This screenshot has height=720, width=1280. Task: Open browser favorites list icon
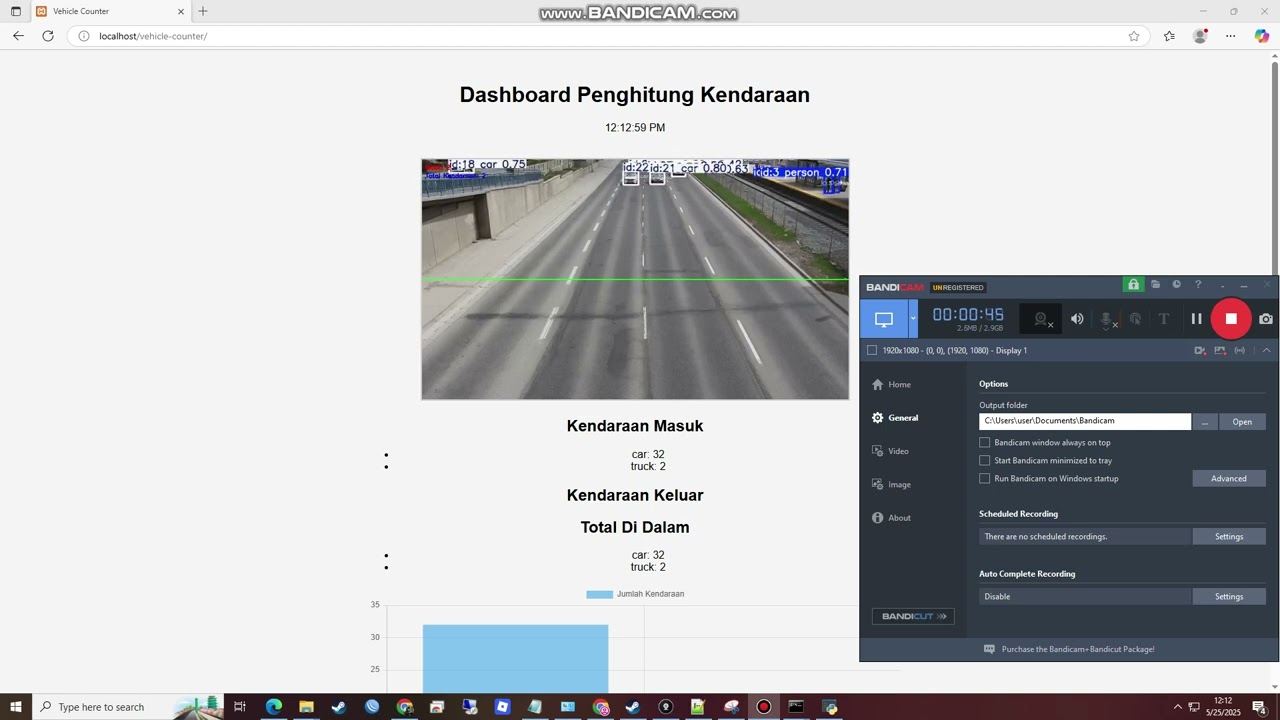point(1169,36)
